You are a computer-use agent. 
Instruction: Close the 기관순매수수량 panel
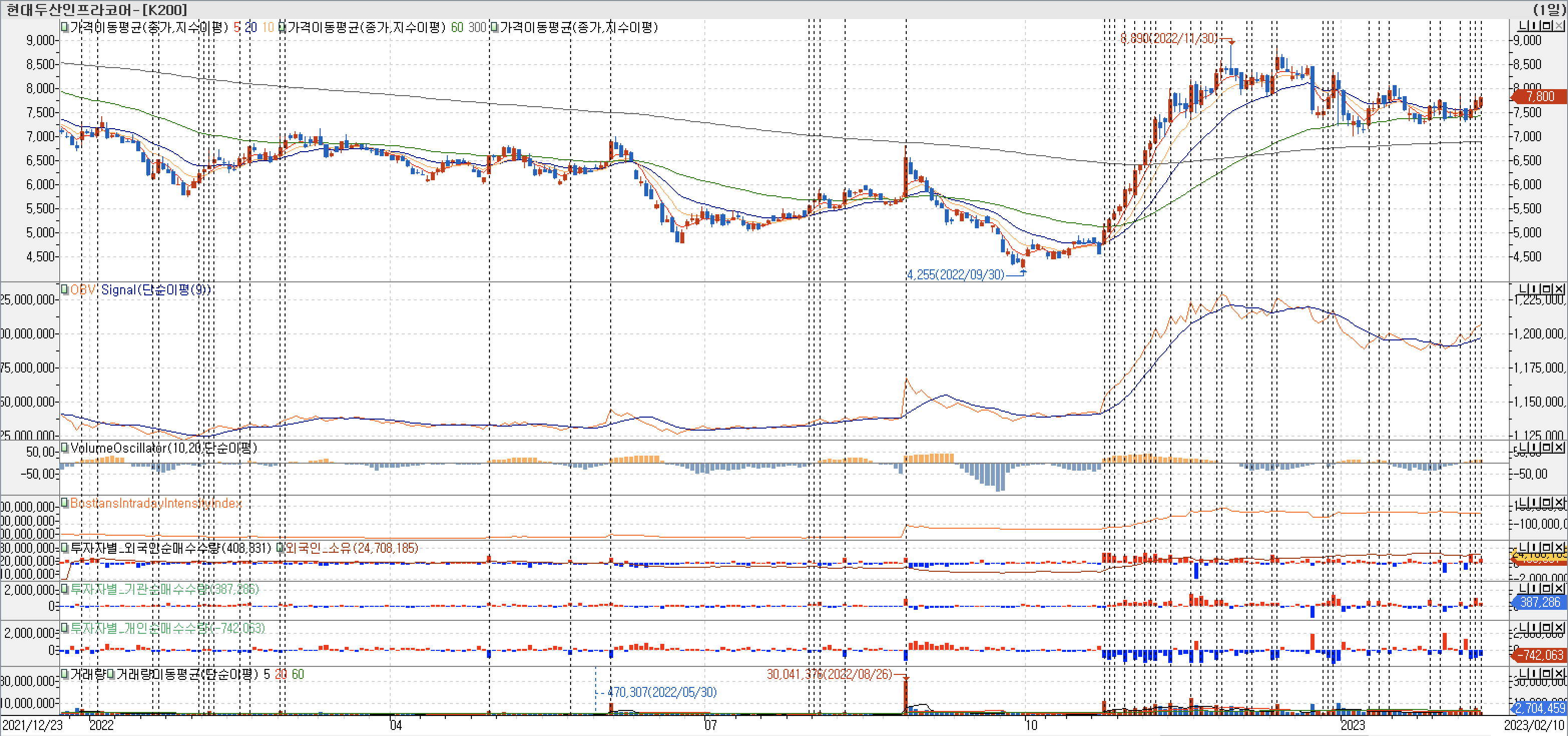pyautogui.click(x=1559, y=588)
